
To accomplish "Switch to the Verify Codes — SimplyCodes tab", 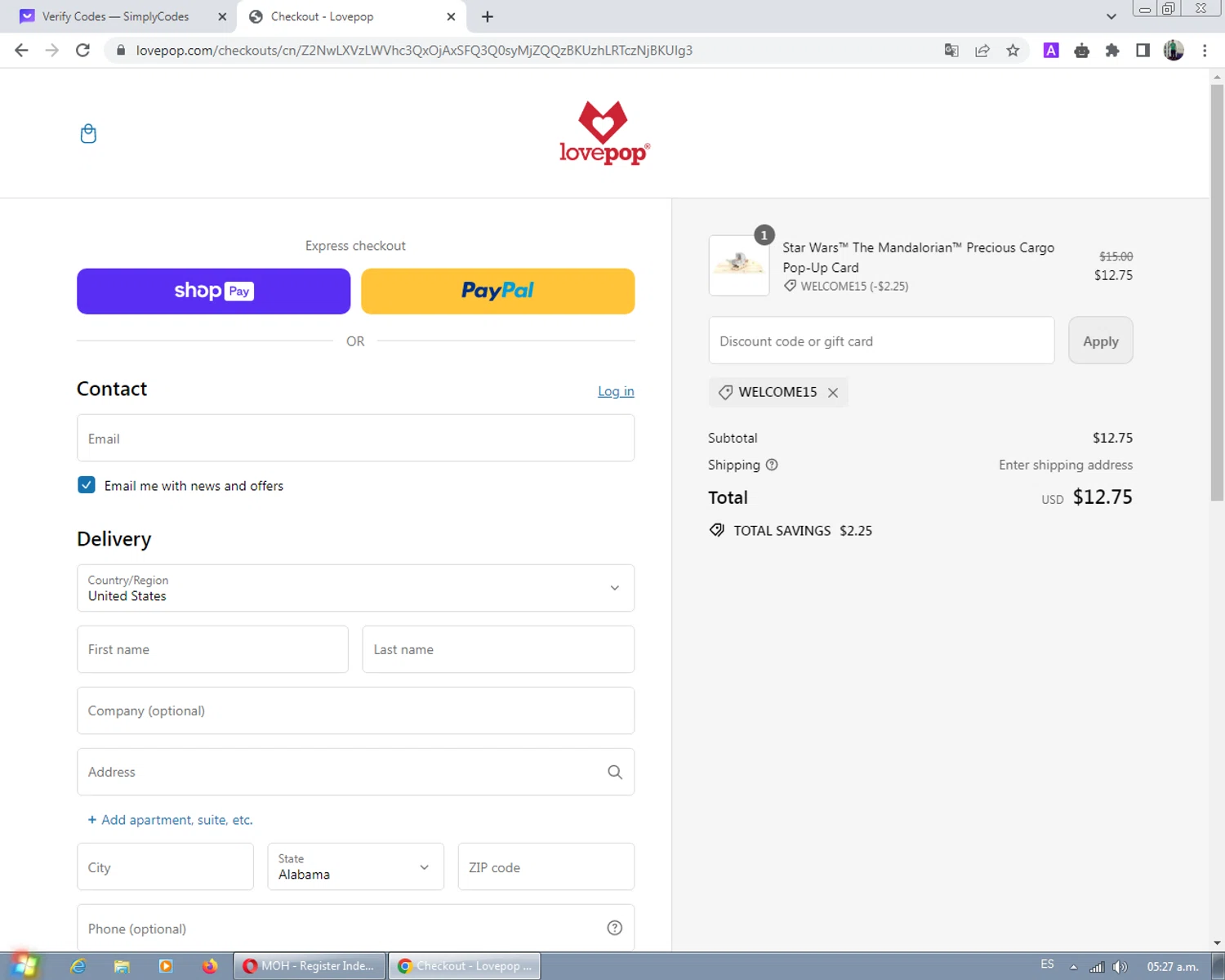I will (115, 16).
